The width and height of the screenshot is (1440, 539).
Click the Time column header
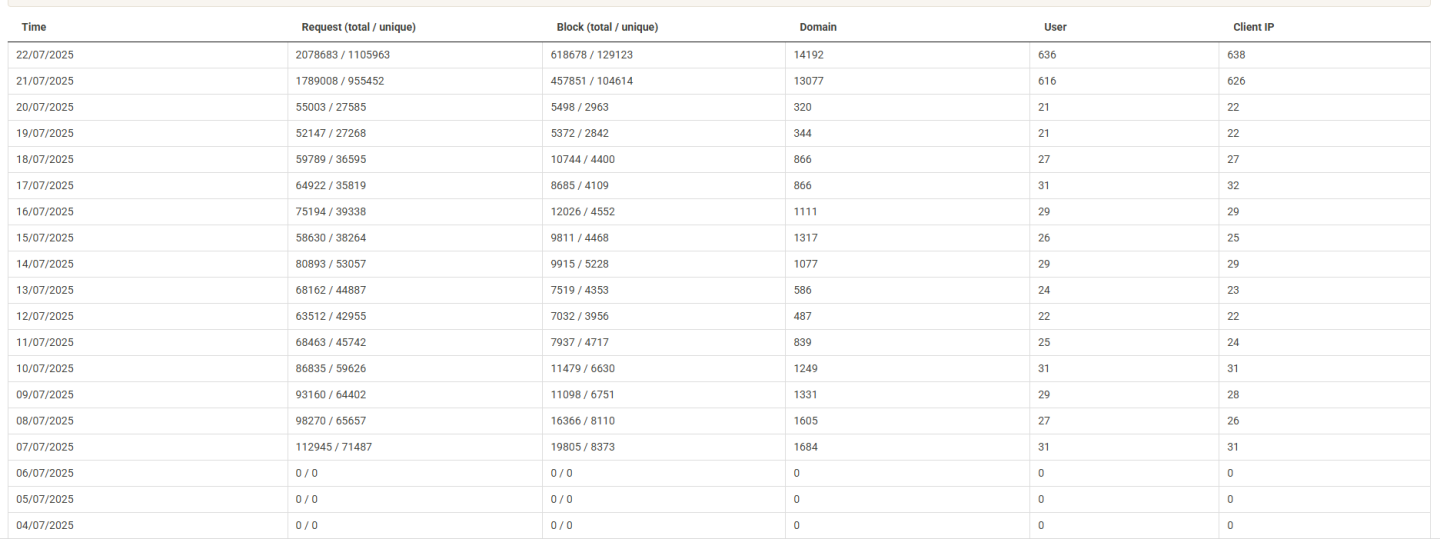[x=34, y=27]
